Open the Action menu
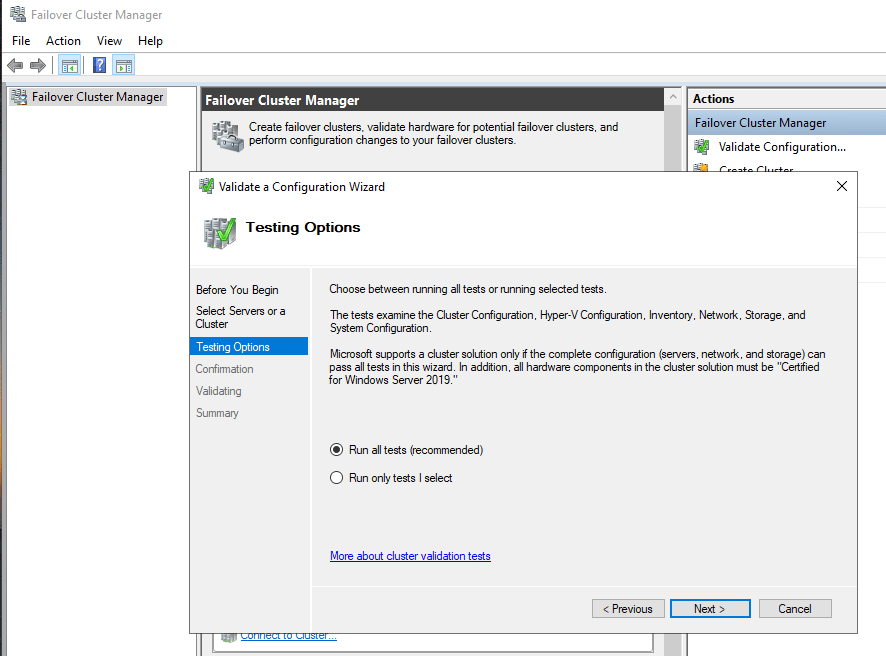Screen dimensions: 886x656 [x=63, y=41]
